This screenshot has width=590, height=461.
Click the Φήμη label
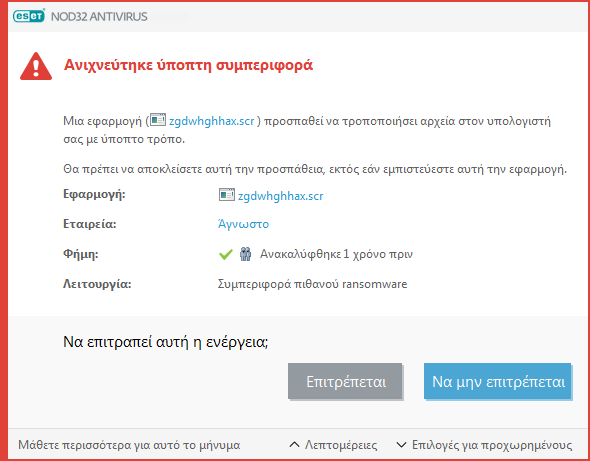click(x=81, y=255)
